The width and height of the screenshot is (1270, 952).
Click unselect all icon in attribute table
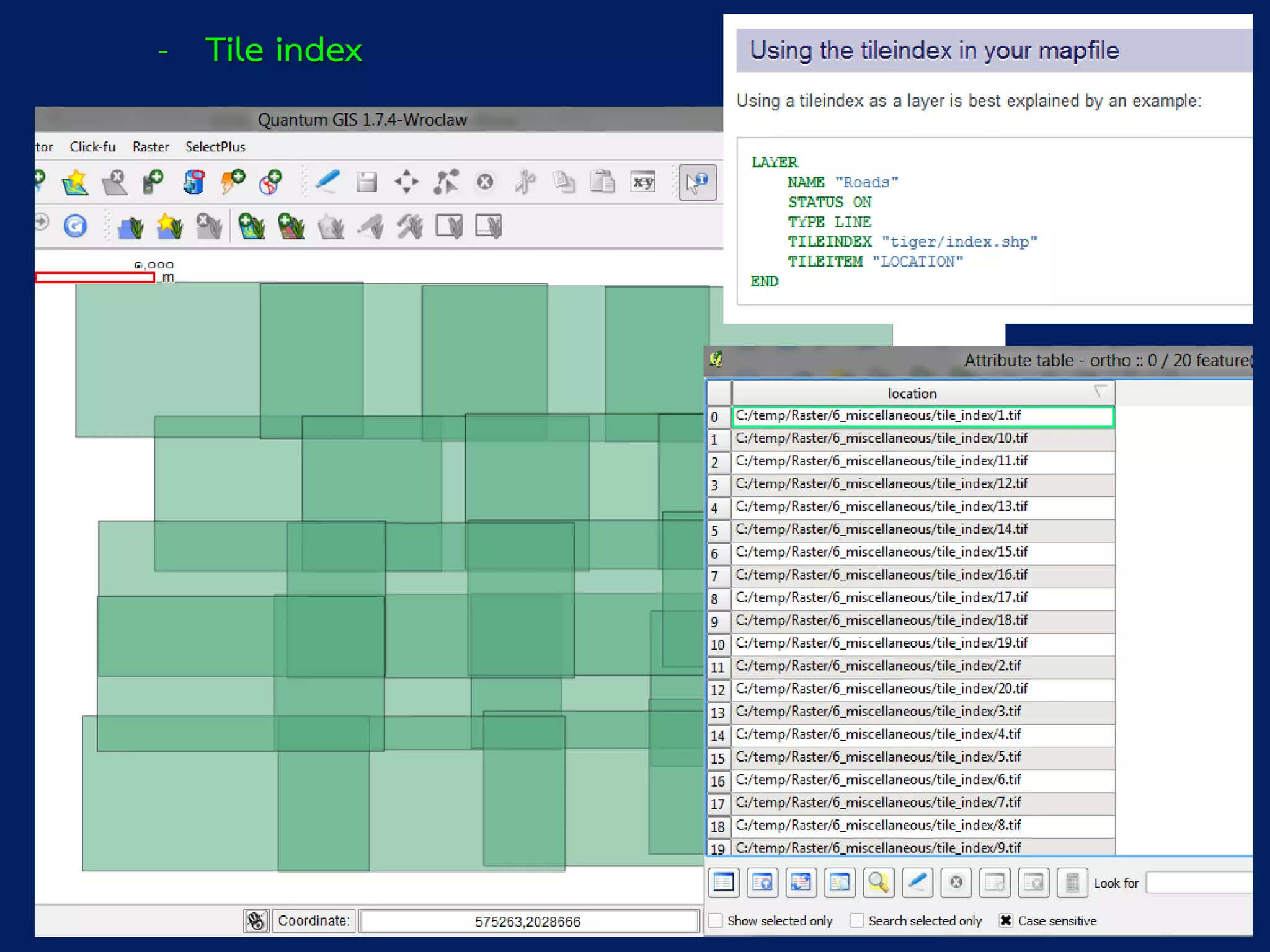[x=724, y=883]
